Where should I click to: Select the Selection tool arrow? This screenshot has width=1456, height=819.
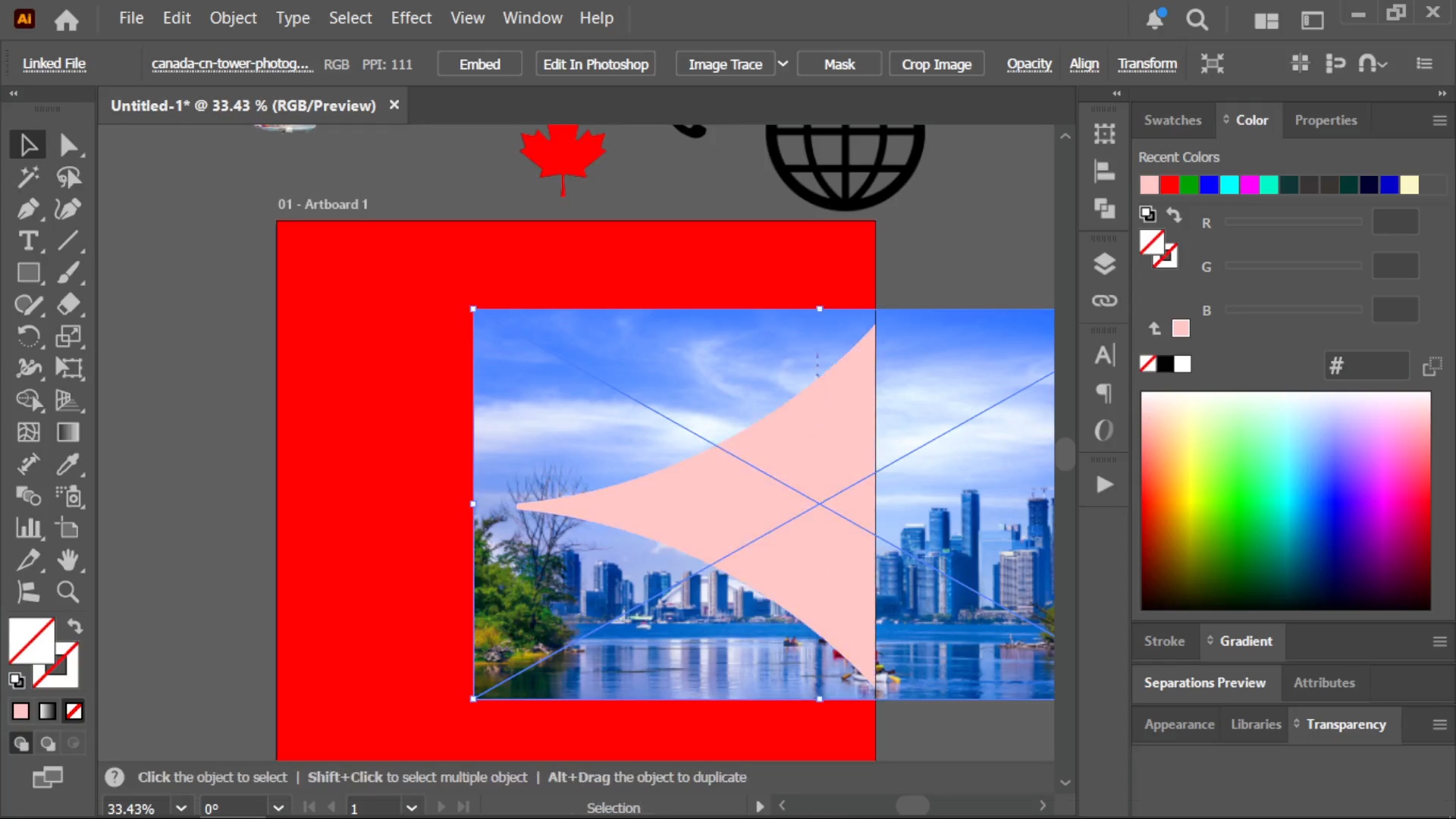point(29,145)
